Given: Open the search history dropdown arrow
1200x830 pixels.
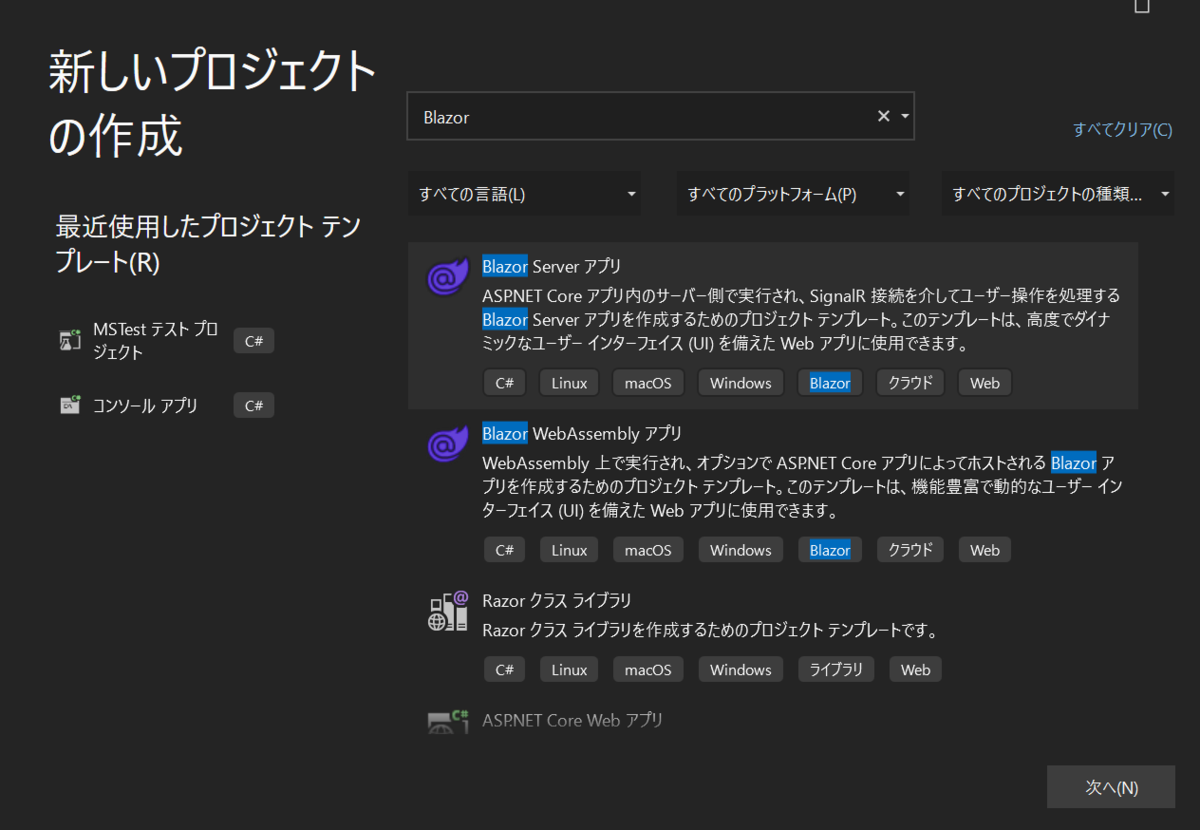Looking at the screenshot, I should 905,117.
